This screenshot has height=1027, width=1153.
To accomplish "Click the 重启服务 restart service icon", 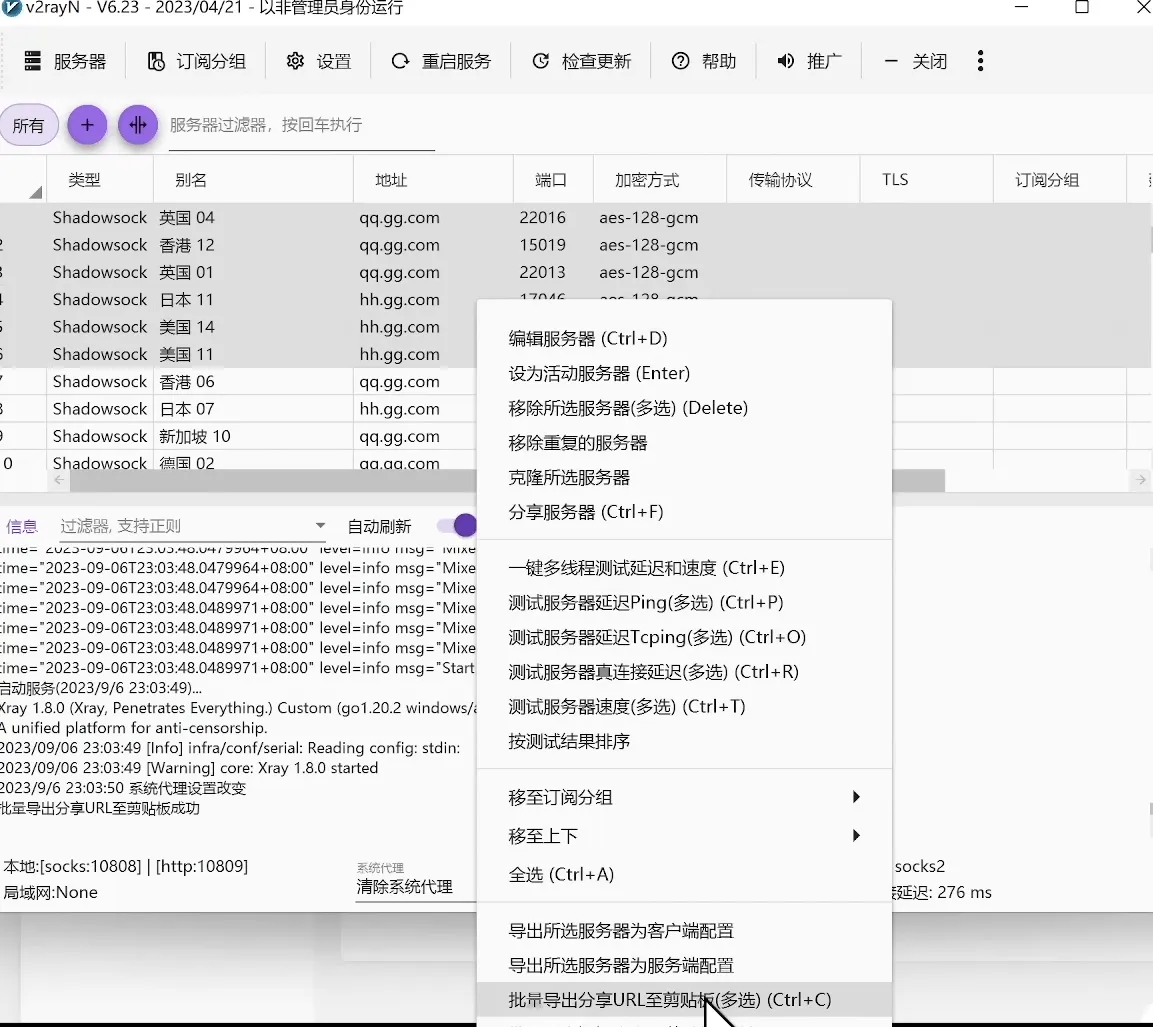I will [x=400, y=61].
